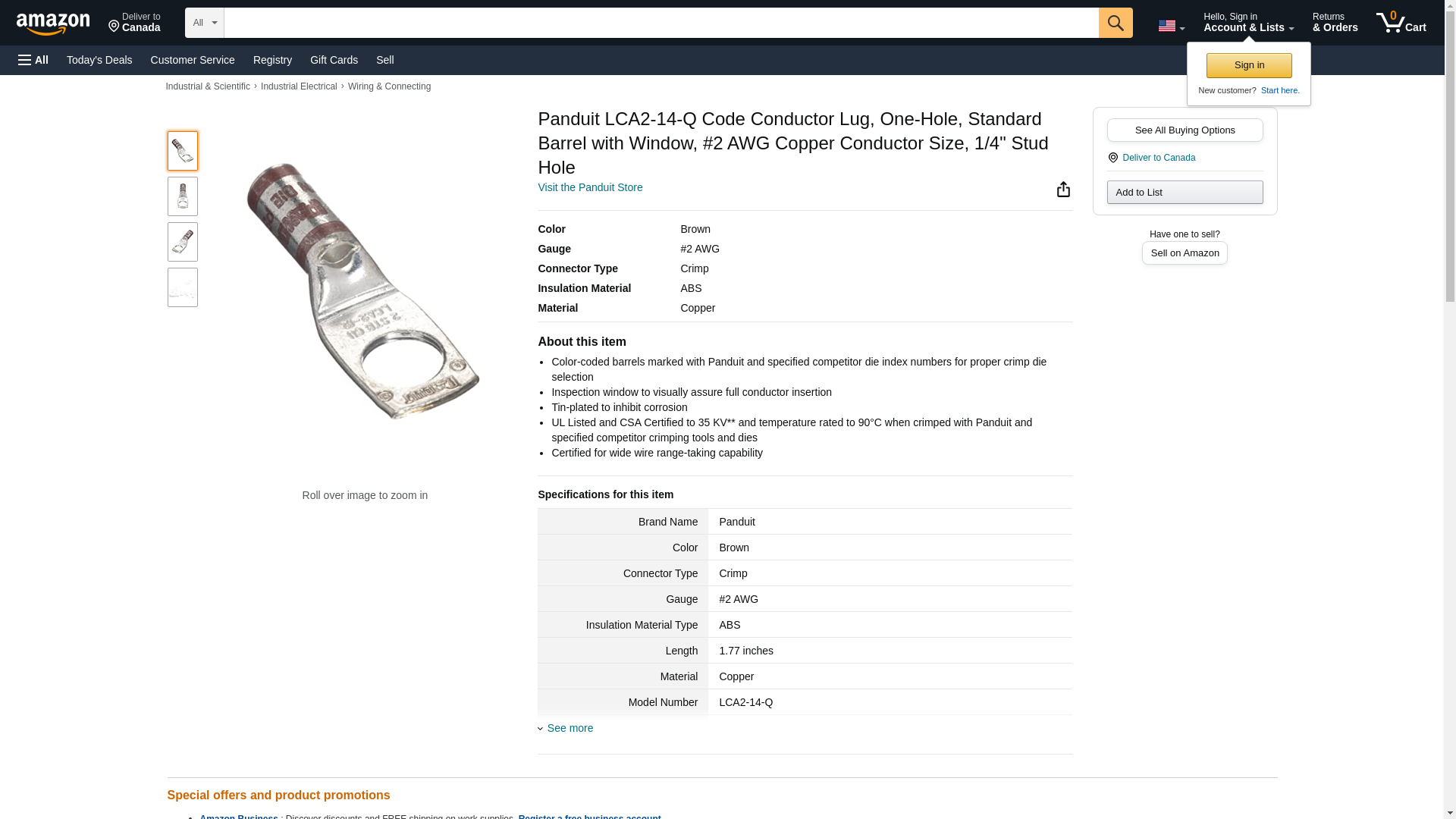Click the Add to List button
Viewport: 1456px width, 819px height.
(x=1185, y=192)
